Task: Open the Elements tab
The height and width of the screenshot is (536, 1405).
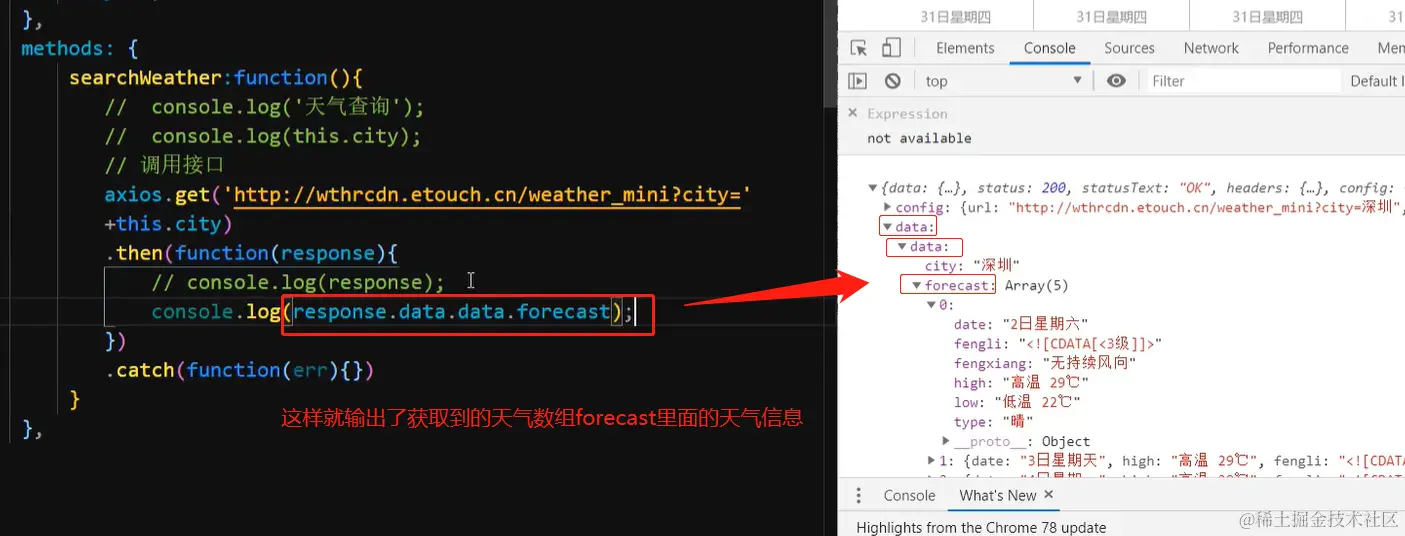Action: [965, 48]
